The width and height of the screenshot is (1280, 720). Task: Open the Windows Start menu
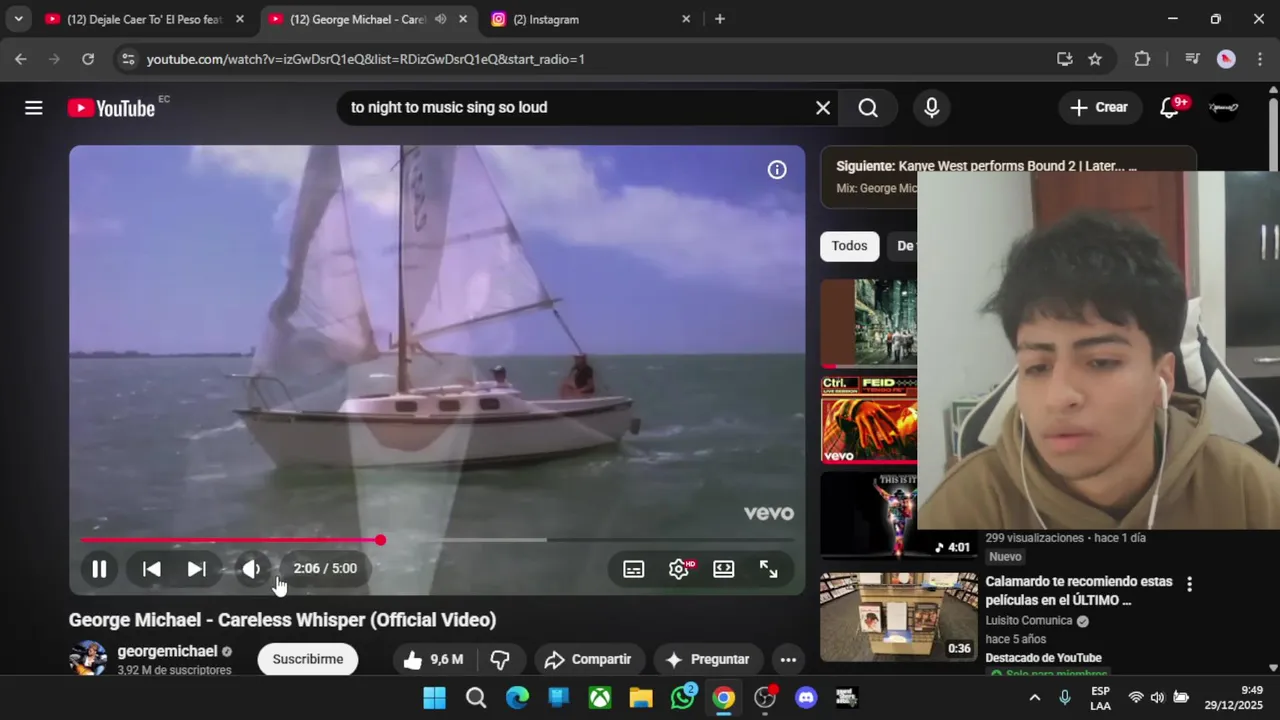(x=435, y=698)
